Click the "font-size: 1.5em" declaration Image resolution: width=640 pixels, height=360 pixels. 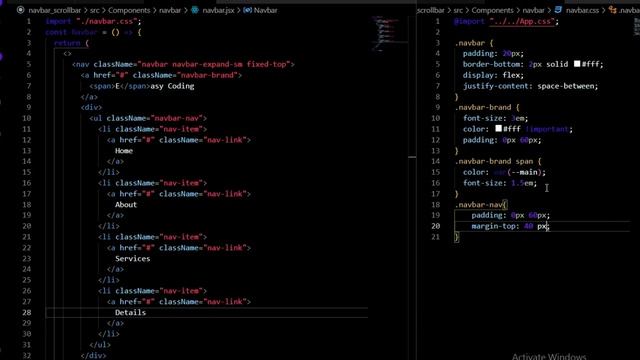(x=500, y=183)
